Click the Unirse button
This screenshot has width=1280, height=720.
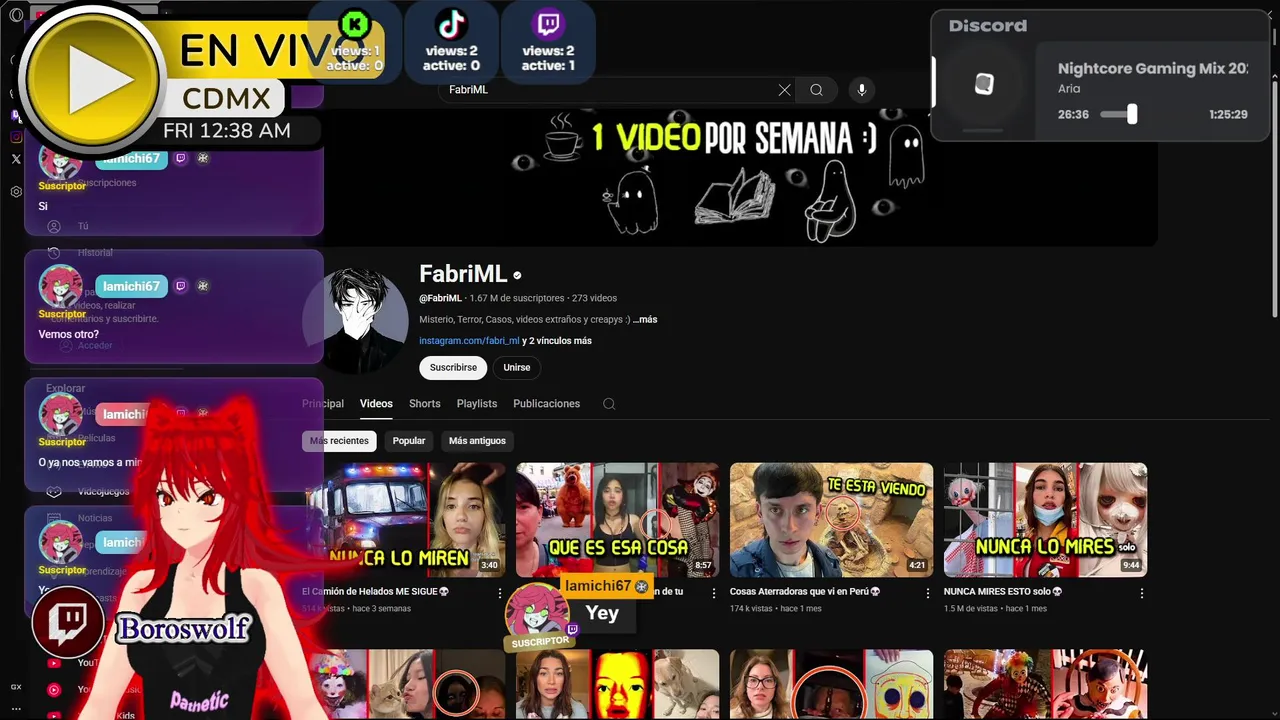[517, 368]
